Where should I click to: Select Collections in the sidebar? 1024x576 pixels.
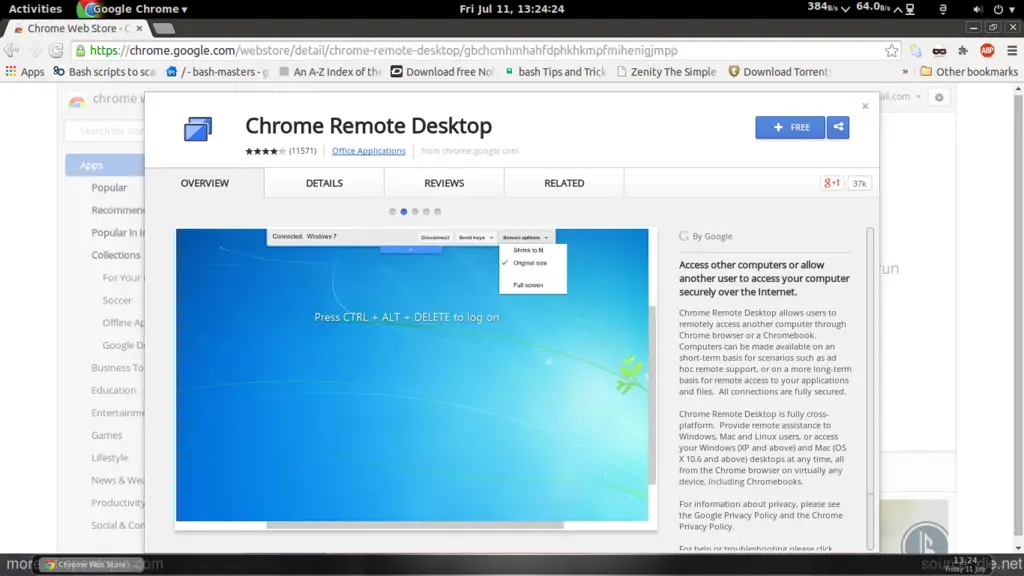point(116,255)
